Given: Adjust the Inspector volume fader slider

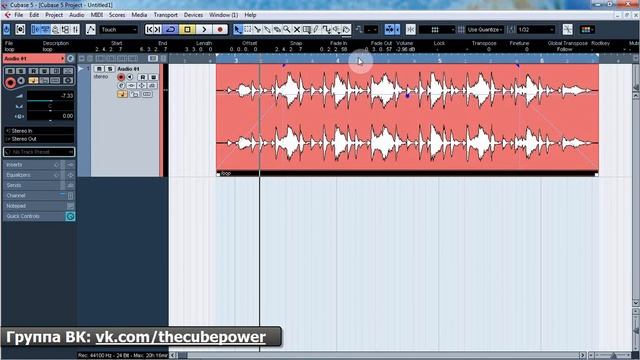Looking at the screenshot, I should coord(50,100).
